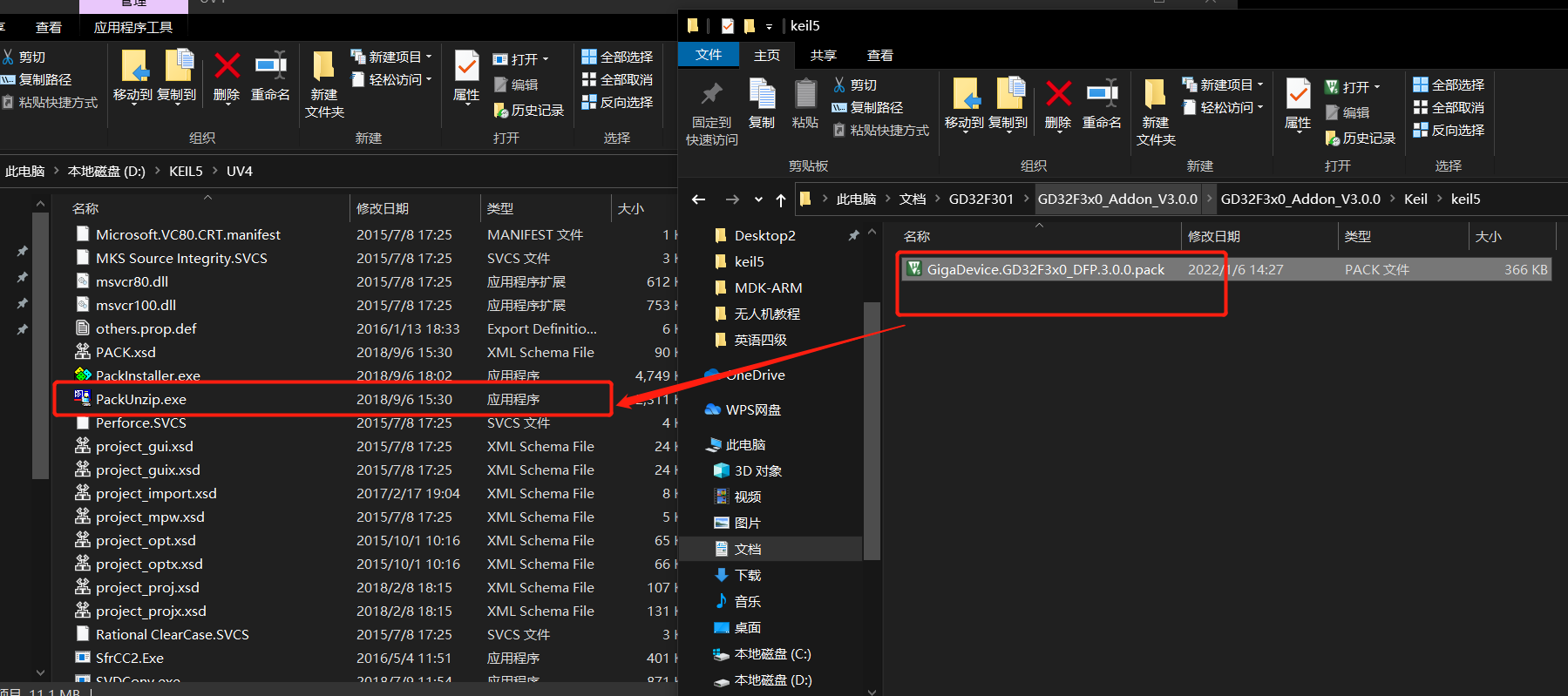Click Copy path in keil5 window ribbon

pos(866,107)
